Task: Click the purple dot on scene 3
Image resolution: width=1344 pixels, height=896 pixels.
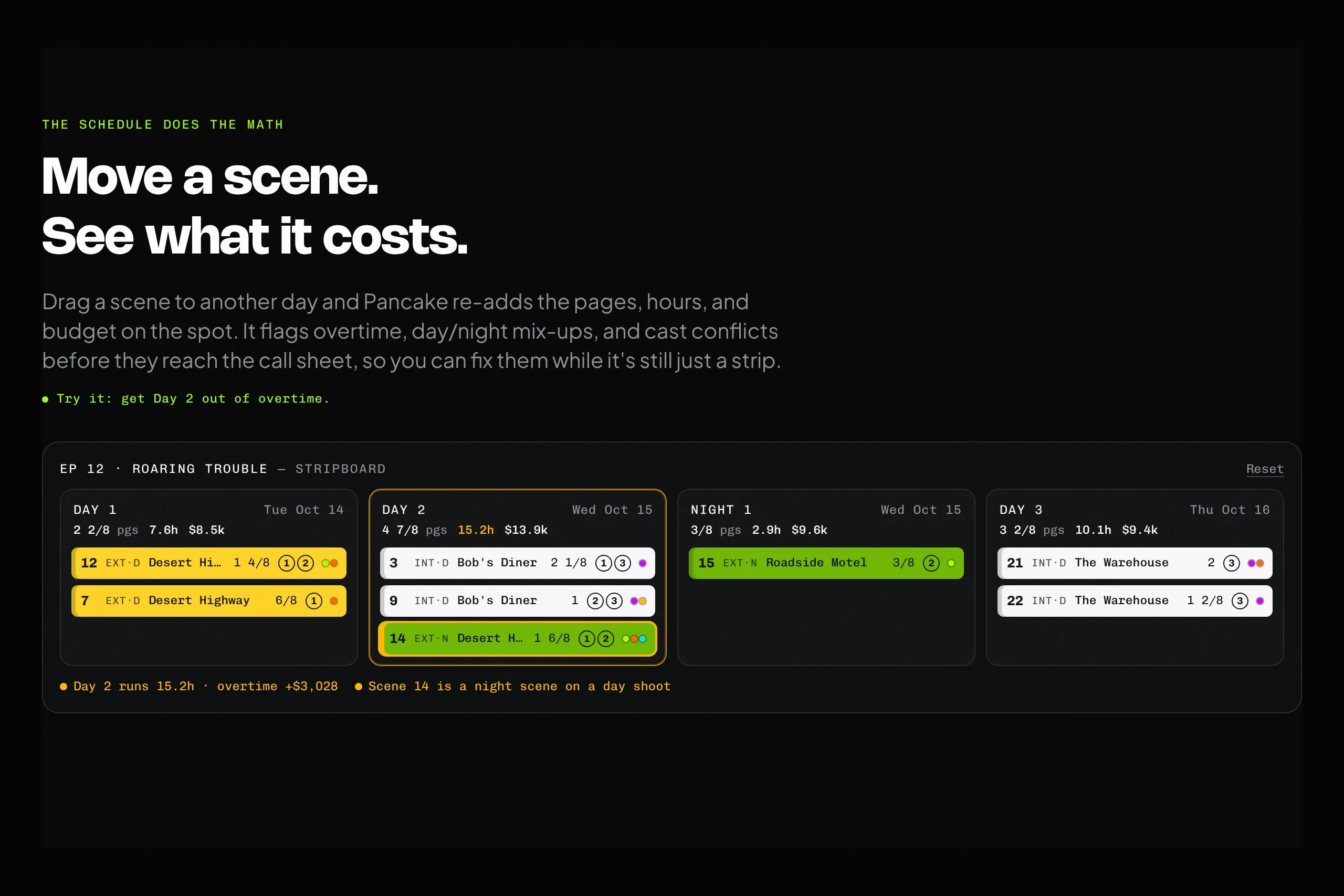Action: tap(642, 563)
